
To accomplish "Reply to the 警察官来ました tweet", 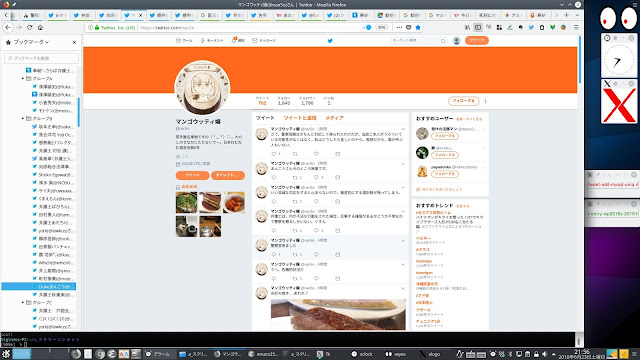I will pos(274,254).
